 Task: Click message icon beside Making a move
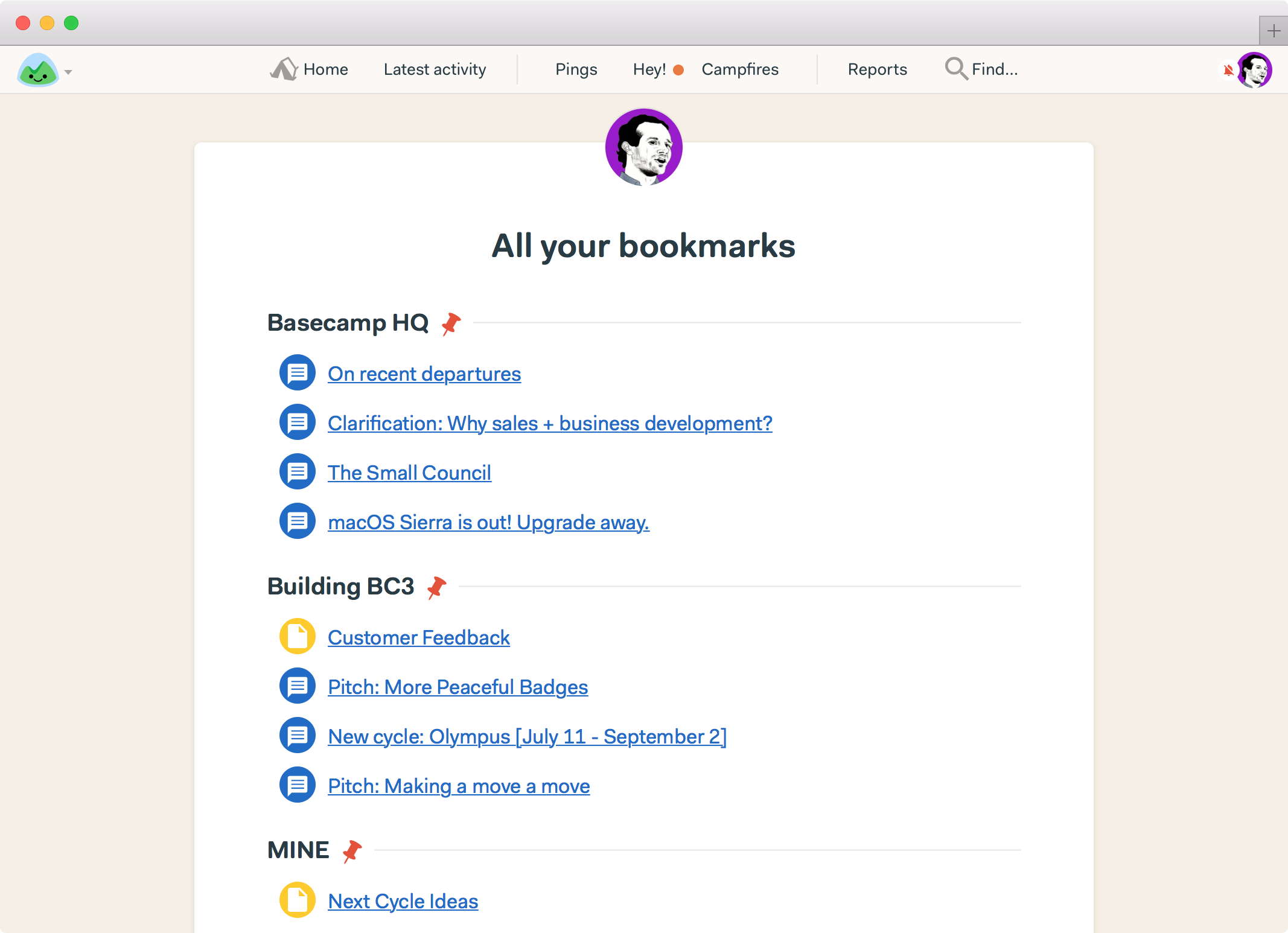tap(298, 785)
